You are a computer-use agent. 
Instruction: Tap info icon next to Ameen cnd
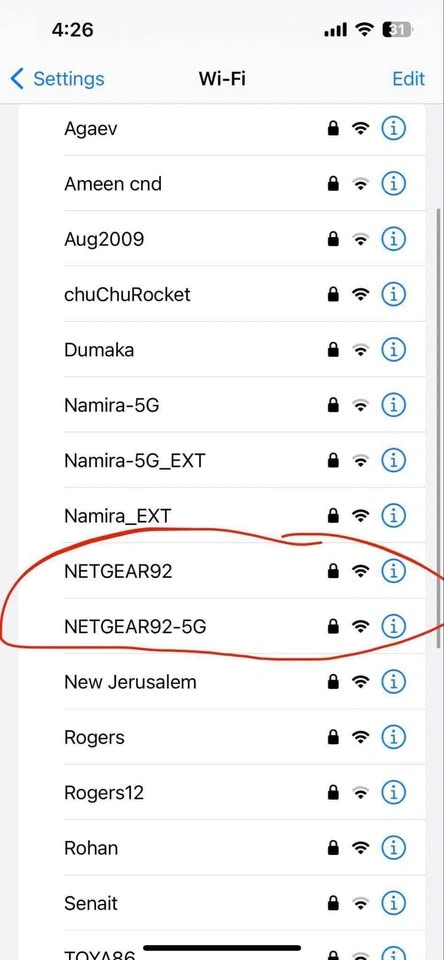(394, 184)
